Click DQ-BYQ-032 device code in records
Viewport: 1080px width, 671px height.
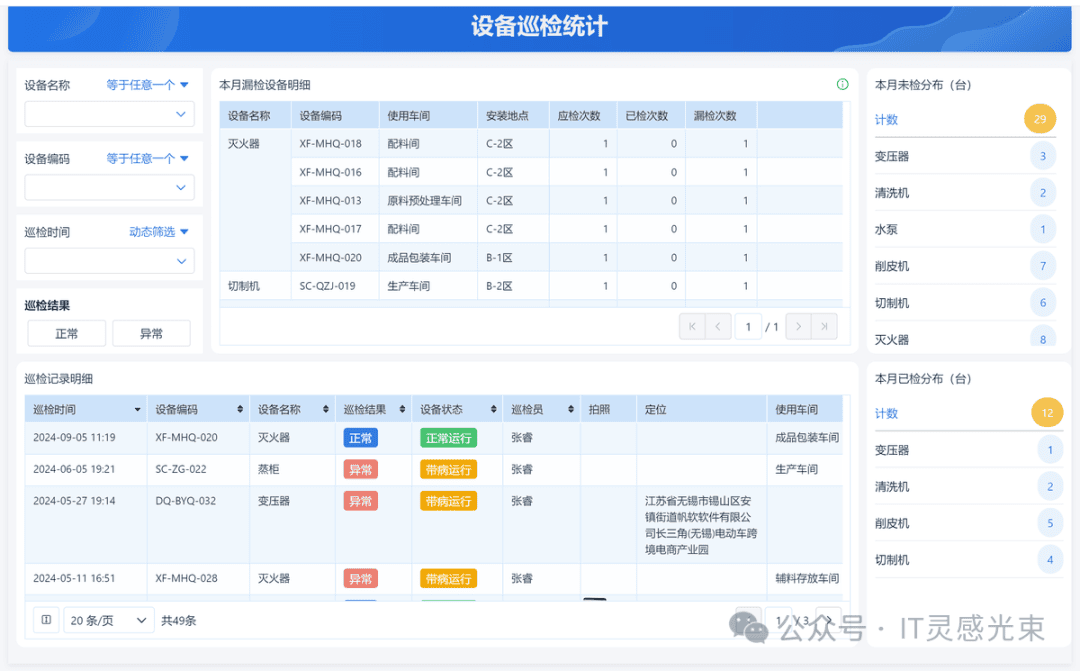pyautogui.click(x=185, y=501)
